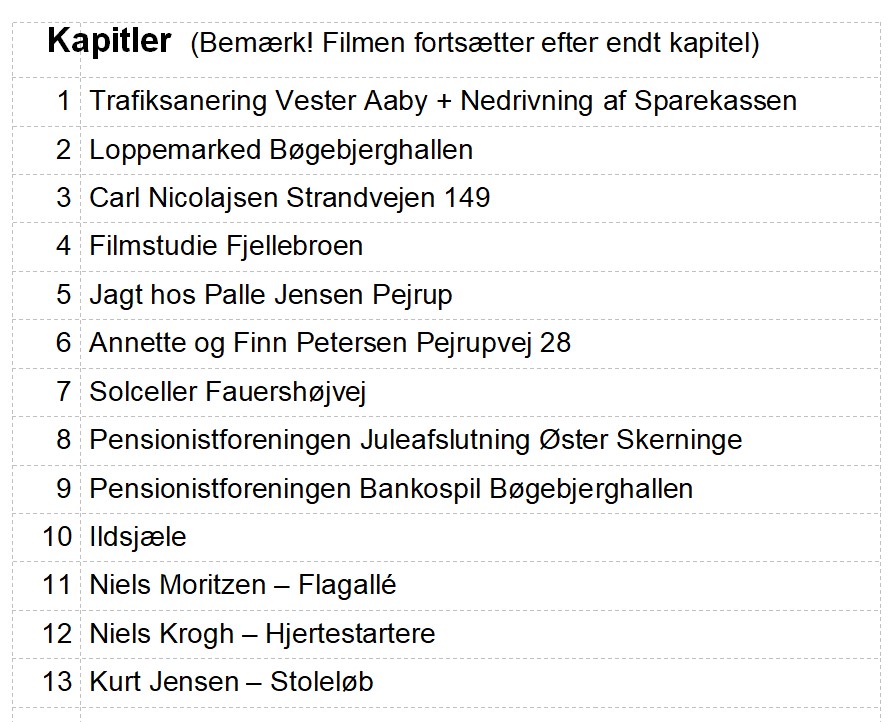Open Niels Moritzen – Flagallé chapter
The image size is (890, 722).
point(243,585)
